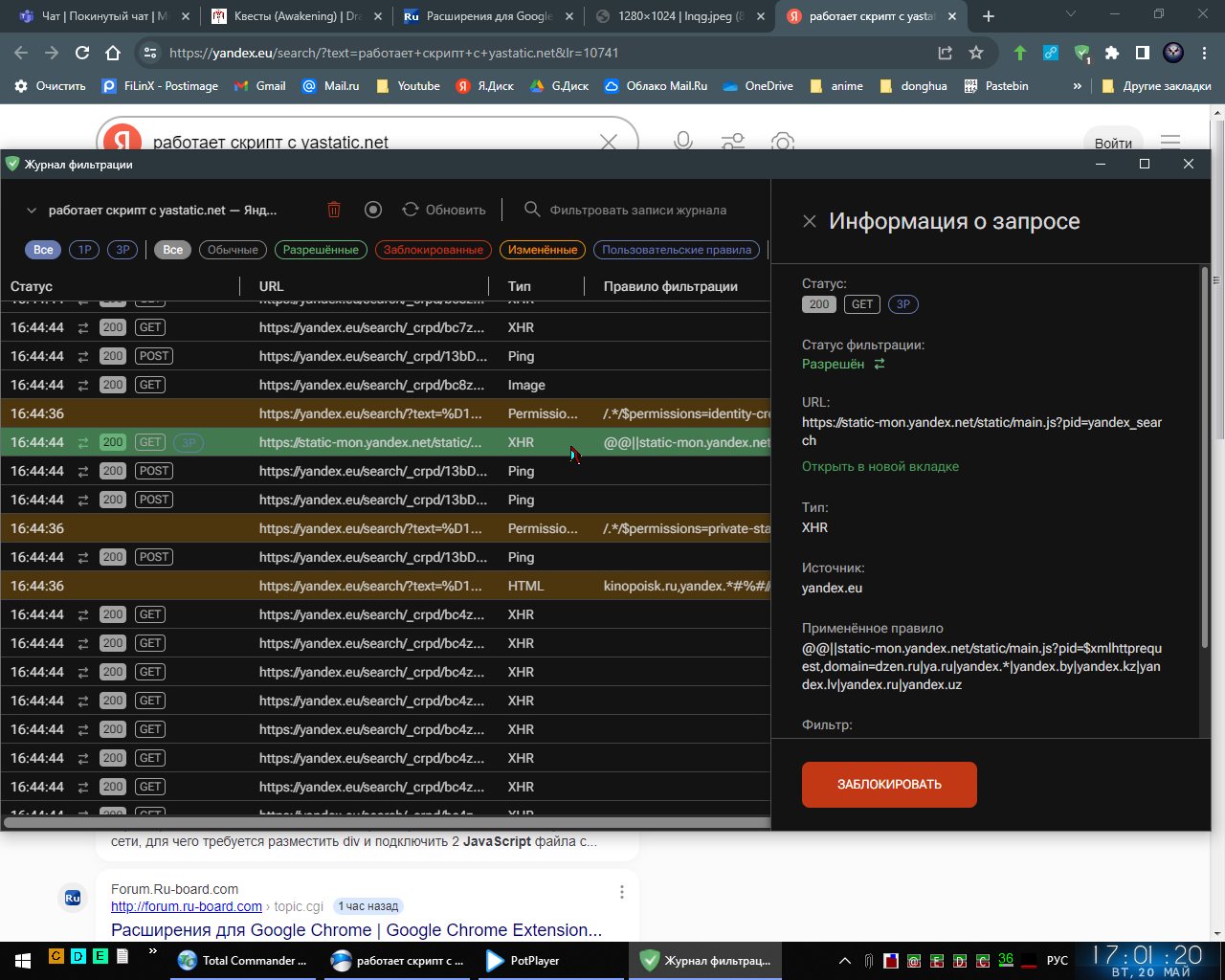The height and width of the screenshot is (980, 1225).
Task: Open Yandex search settings sliders icon
Action: [733, 143]
